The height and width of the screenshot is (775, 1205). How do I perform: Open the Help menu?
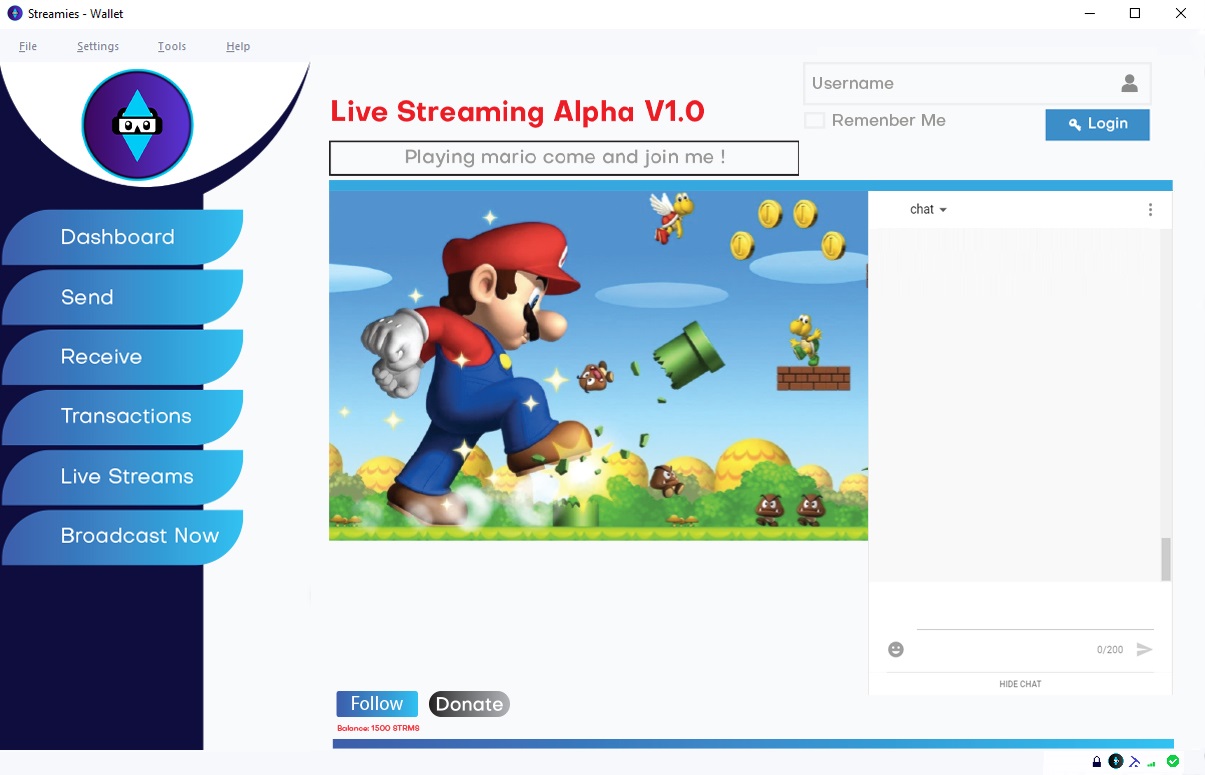[x=238, y=46]
